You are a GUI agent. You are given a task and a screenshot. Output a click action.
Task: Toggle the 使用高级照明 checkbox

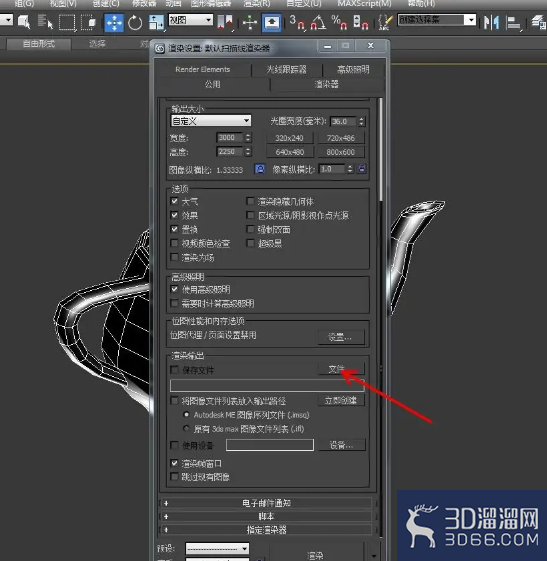174,289
